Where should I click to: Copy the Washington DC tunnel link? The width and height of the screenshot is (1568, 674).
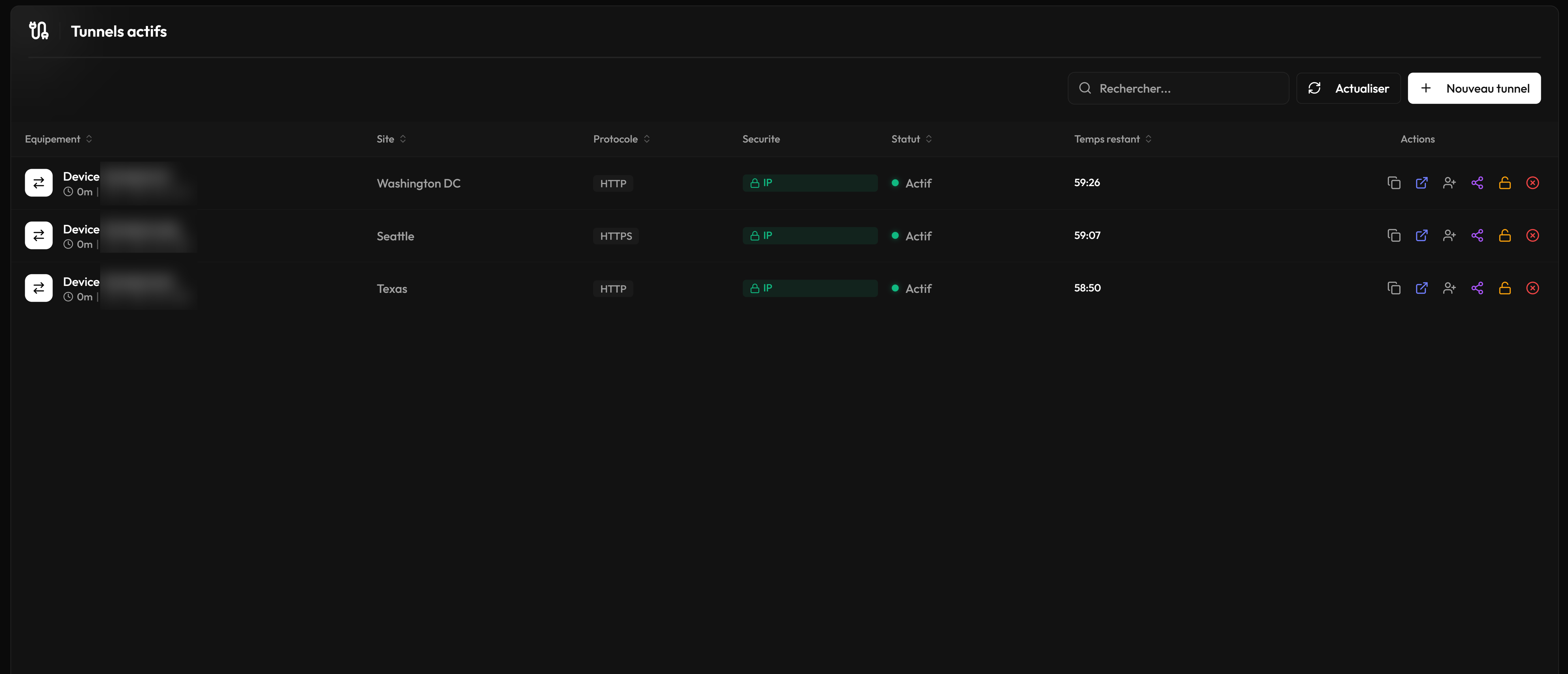pyautogui.click(x=1393, y=183)
